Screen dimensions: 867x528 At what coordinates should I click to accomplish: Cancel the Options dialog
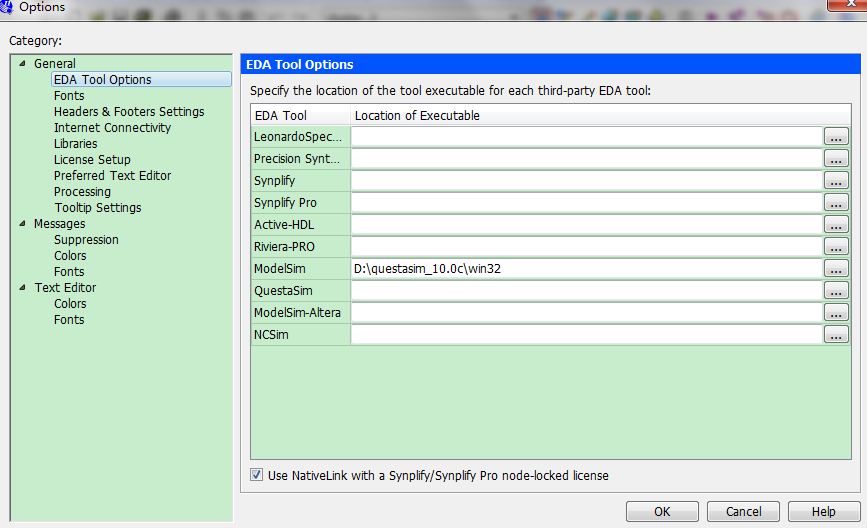(x=743, y=511)
